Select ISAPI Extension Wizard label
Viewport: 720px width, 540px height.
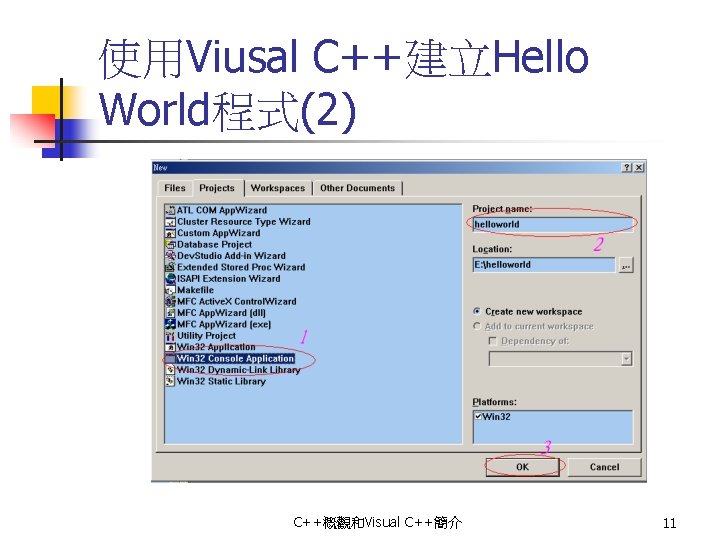(x=229, y=279)
